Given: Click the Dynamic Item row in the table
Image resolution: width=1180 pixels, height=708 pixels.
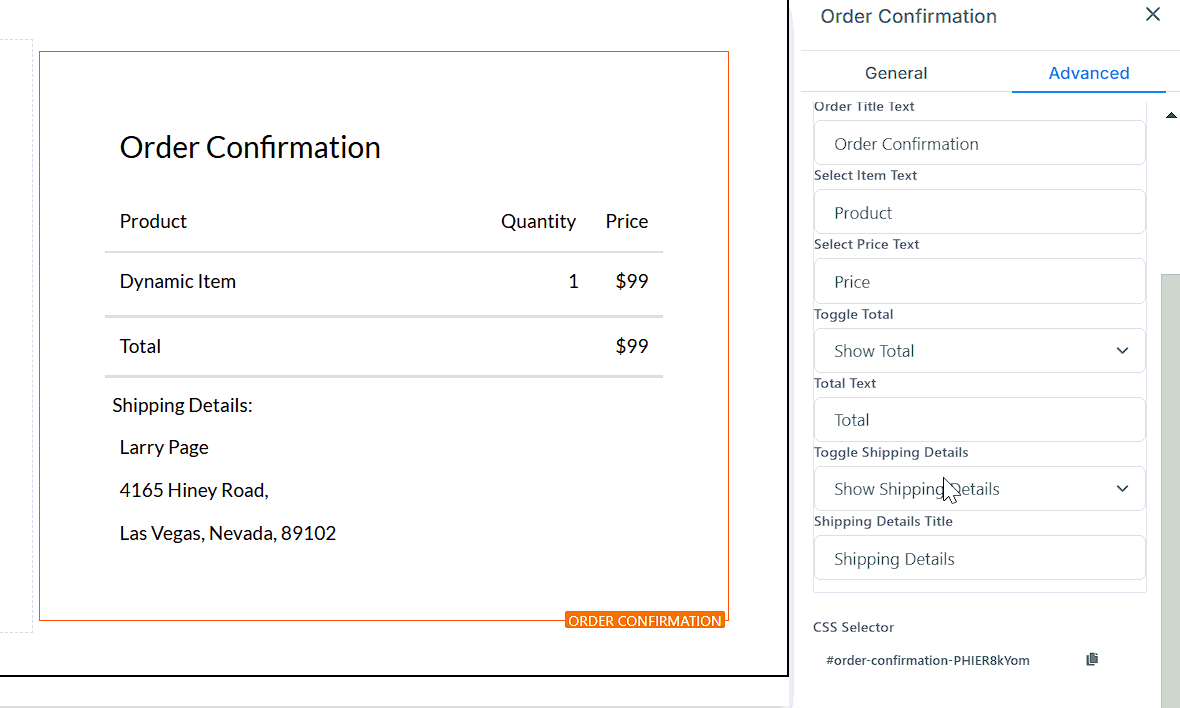Looking at the screenshot, I should pos(178,282).
